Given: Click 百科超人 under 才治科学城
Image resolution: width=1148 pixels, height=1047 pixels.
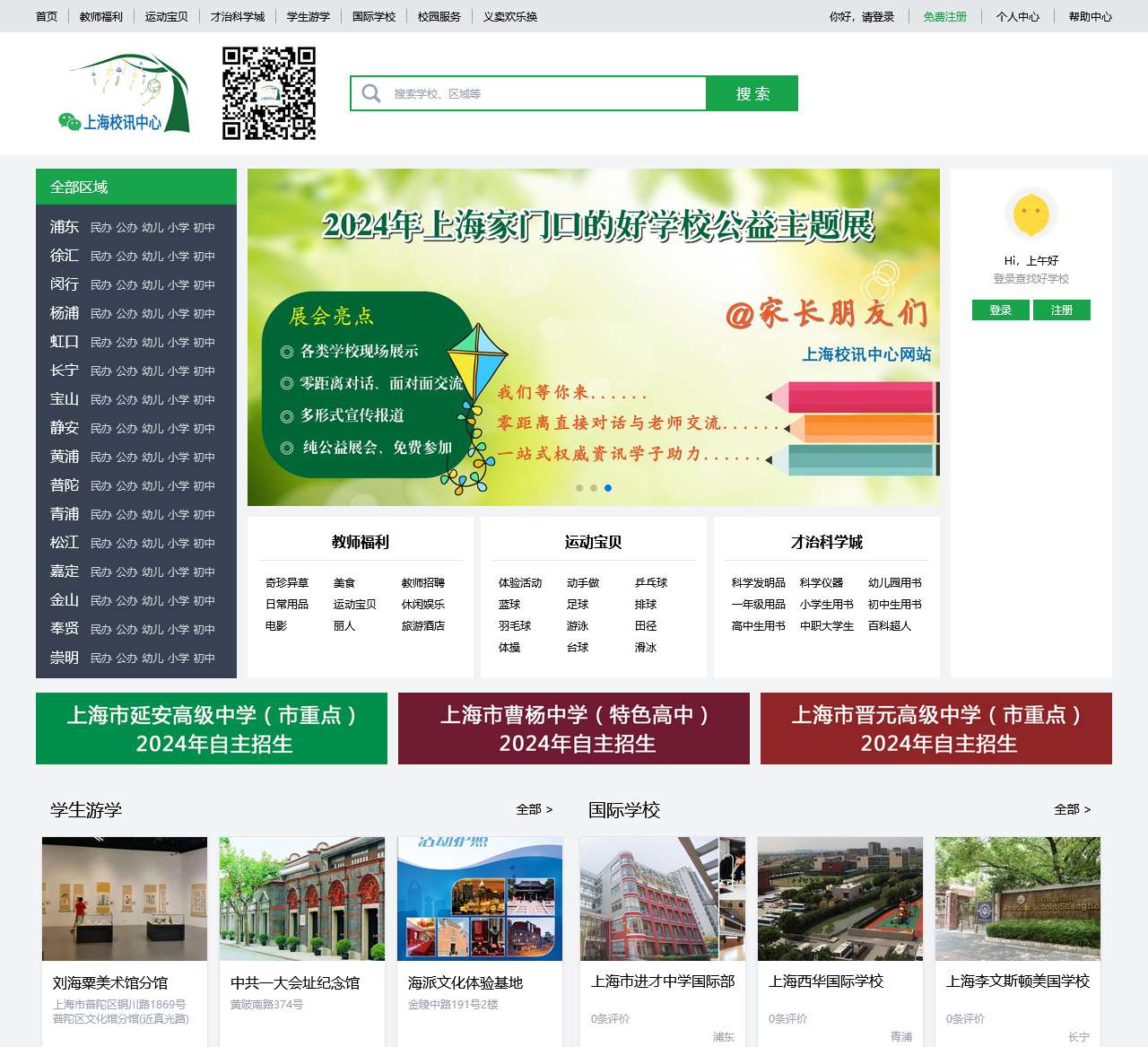Looking at the screenshot, I should (890, 626).
